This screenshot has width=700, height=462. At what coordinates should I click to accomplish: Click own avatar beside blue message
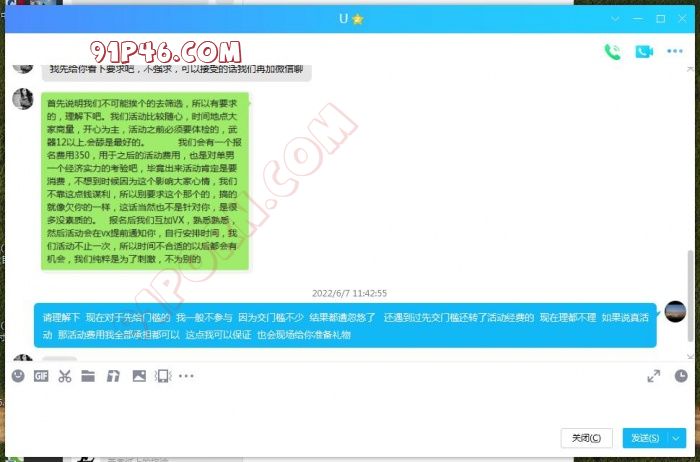click(x=675, y=312)
